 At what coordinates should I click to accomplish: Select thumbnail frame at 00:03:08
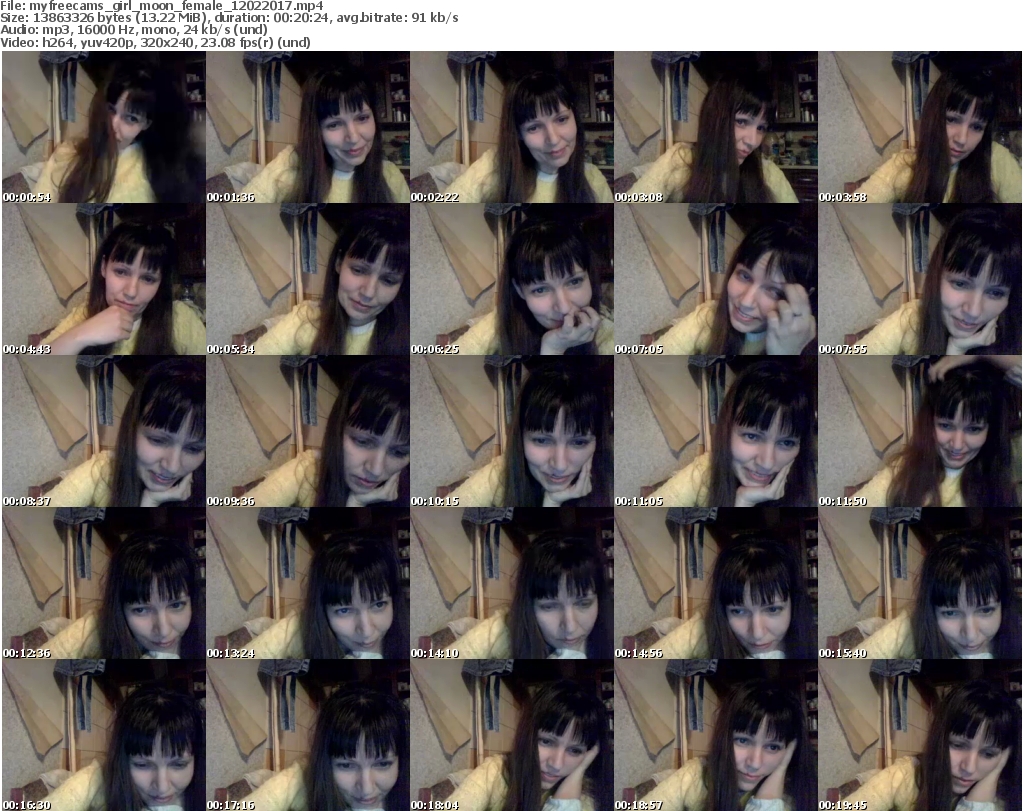point(716,127)
